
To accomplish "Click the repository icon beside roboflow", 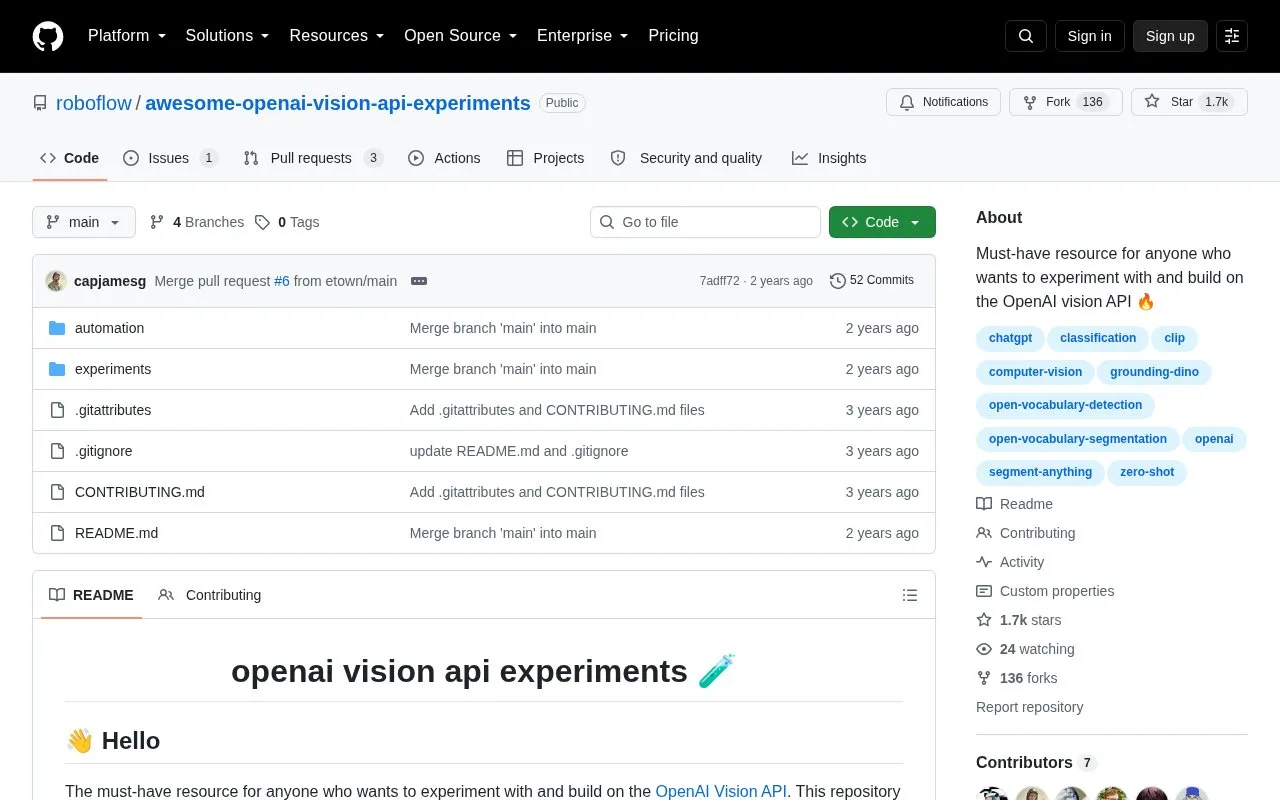I will point(40,103).
